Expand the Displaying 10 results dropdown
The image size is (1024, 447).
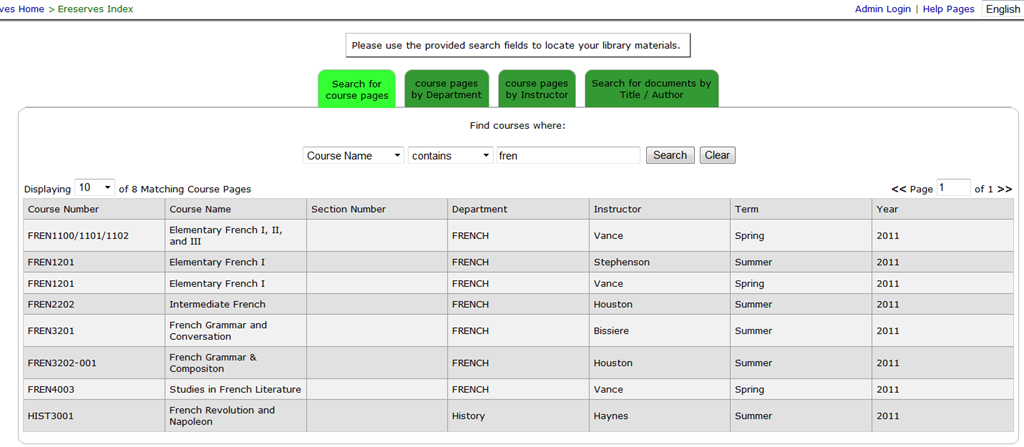(95, 188)
